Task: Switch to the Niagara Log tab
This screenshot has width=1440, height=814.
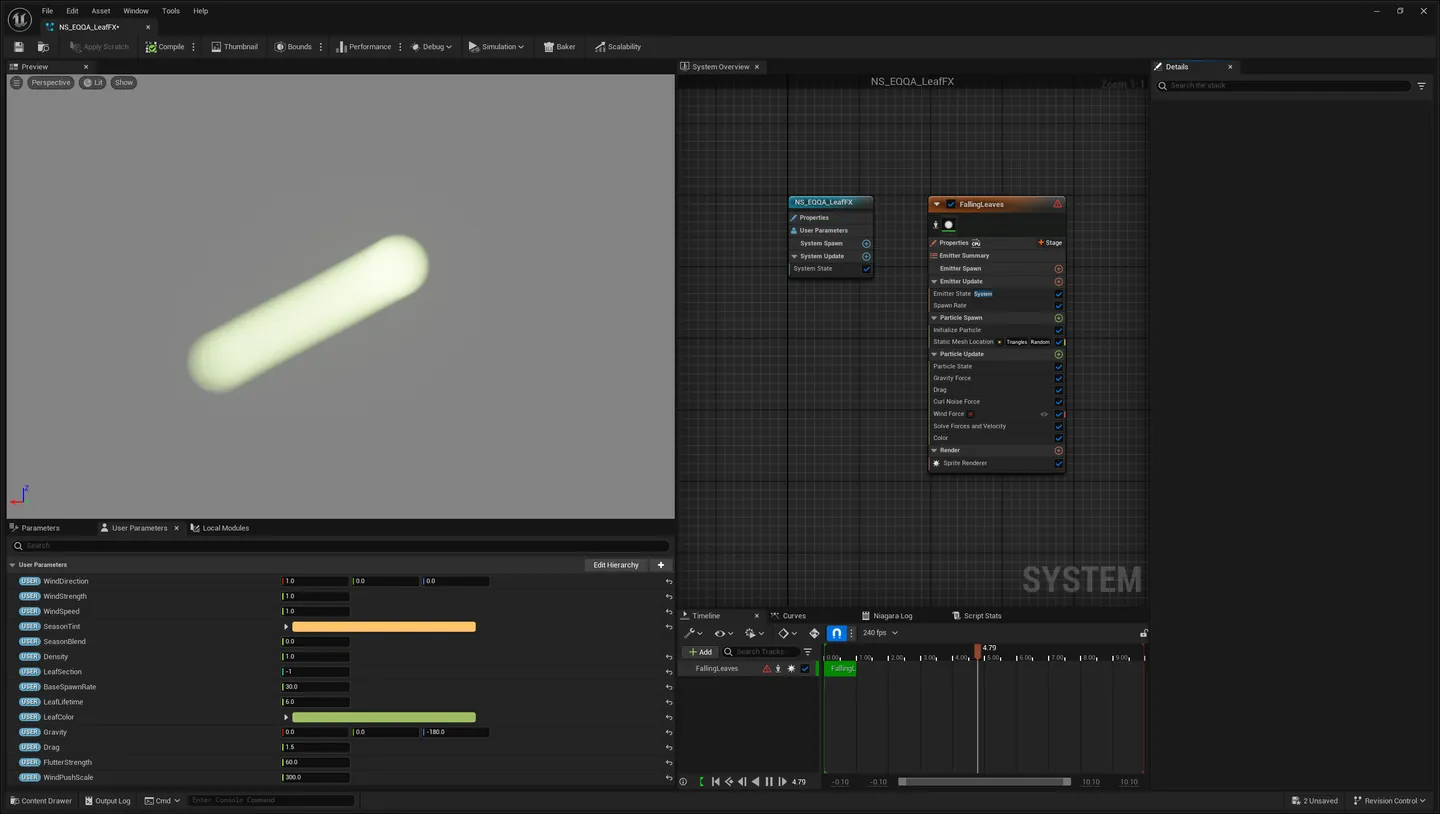Action: click(887, 616)
